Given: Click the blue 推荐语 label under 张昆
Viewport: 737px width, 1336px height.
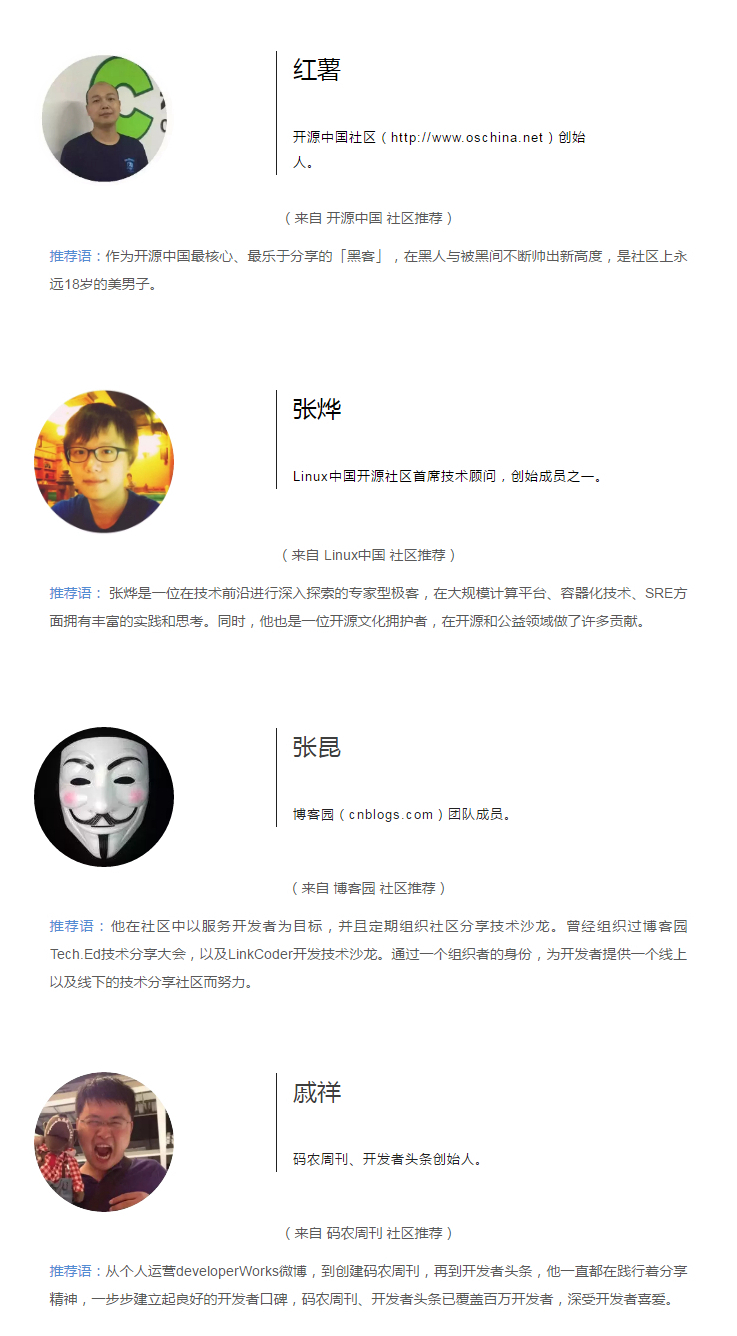Looking at the screenshot, I should (71, 927).
